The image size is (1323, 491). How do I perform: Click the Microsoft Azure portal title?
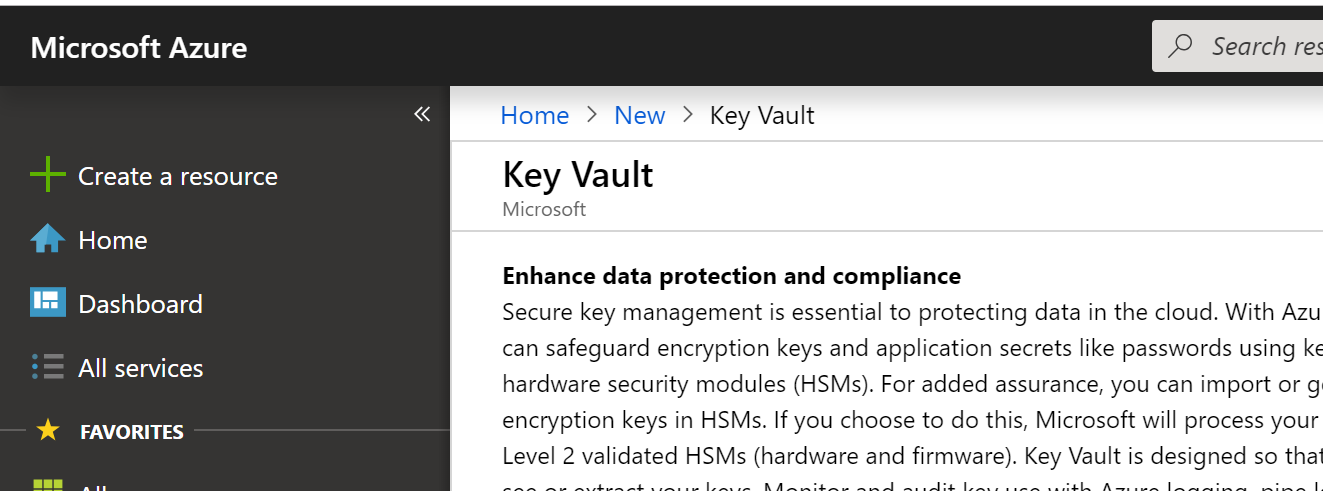point(139,47)
